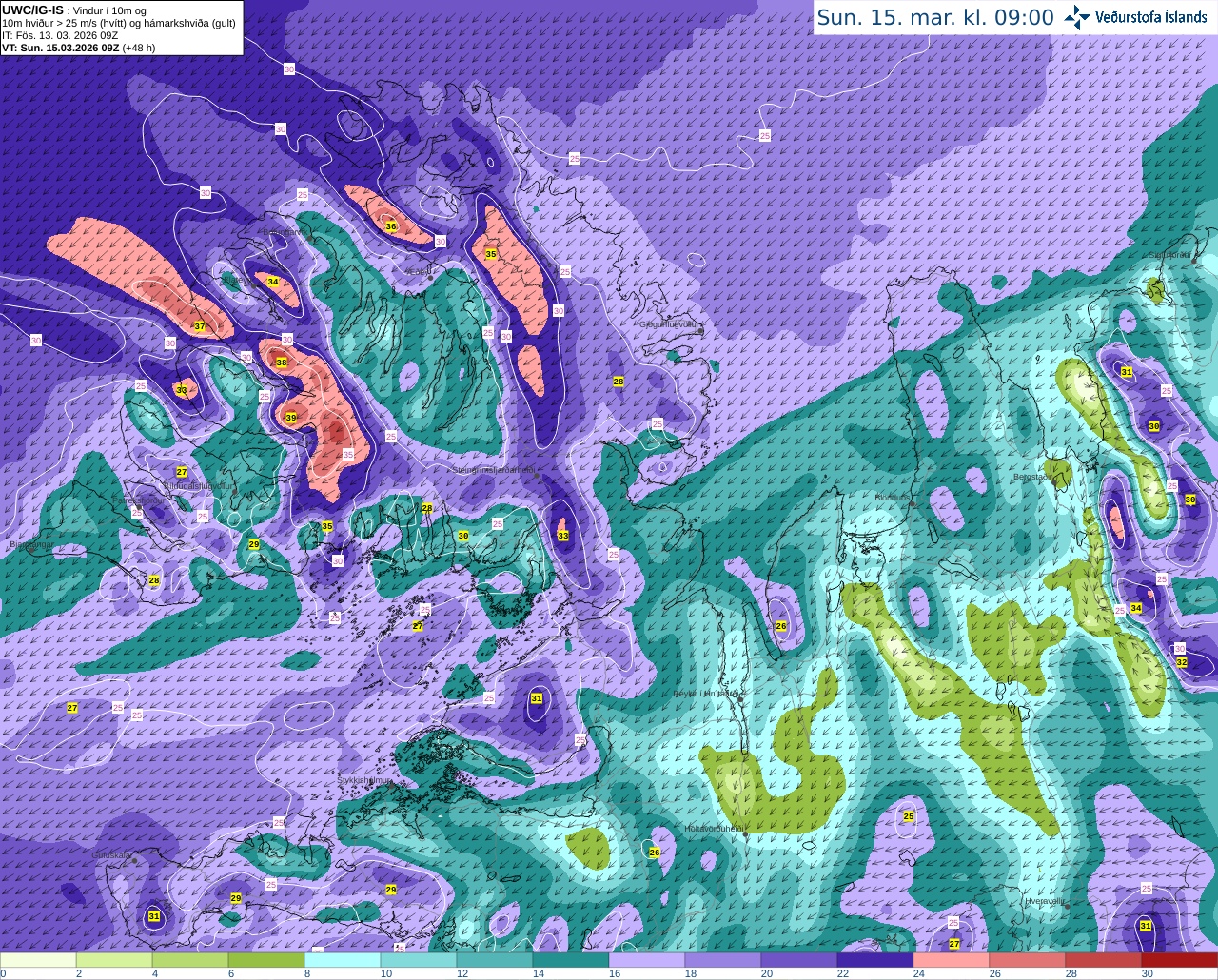Click the Holtavörðuheiði station label
The height and width of the screenshot is (980, 1218).
pyautogui.click(x=714, y=829)
